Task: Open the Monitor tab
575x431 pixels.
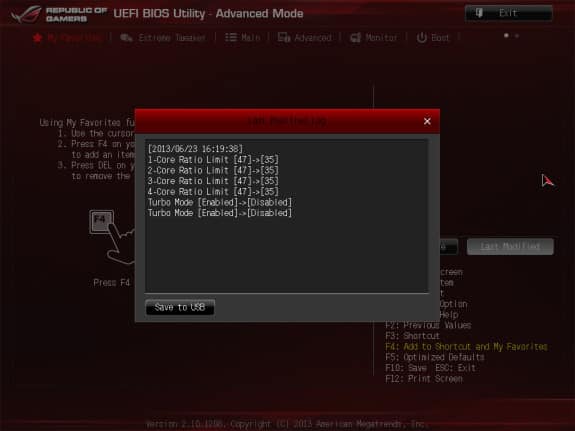Action: pyautogui.click(x=374, y=37)
